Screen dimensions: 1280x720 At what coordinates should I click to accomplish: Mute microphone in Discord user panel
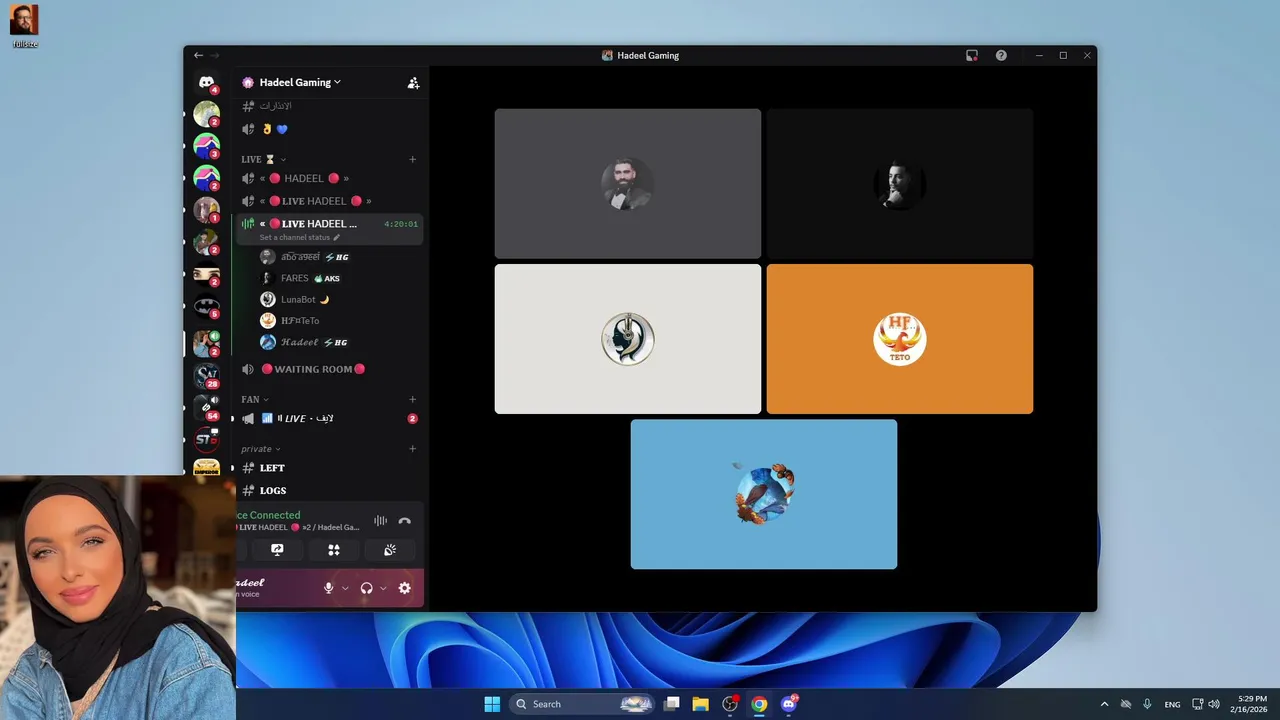pos(328,588)
